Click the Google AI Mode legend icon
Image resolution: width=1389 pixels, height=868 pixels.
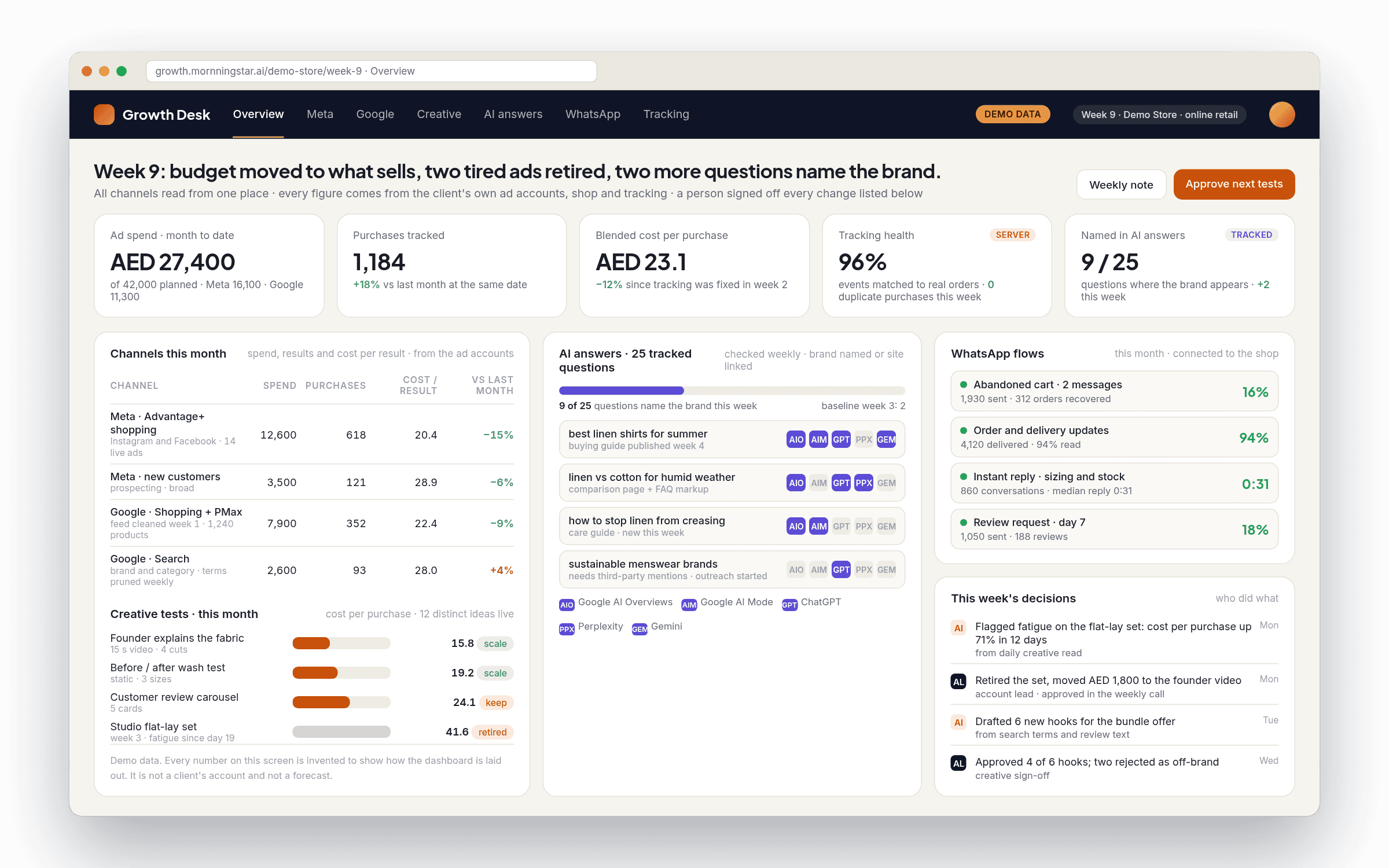[x=689, y=605]
